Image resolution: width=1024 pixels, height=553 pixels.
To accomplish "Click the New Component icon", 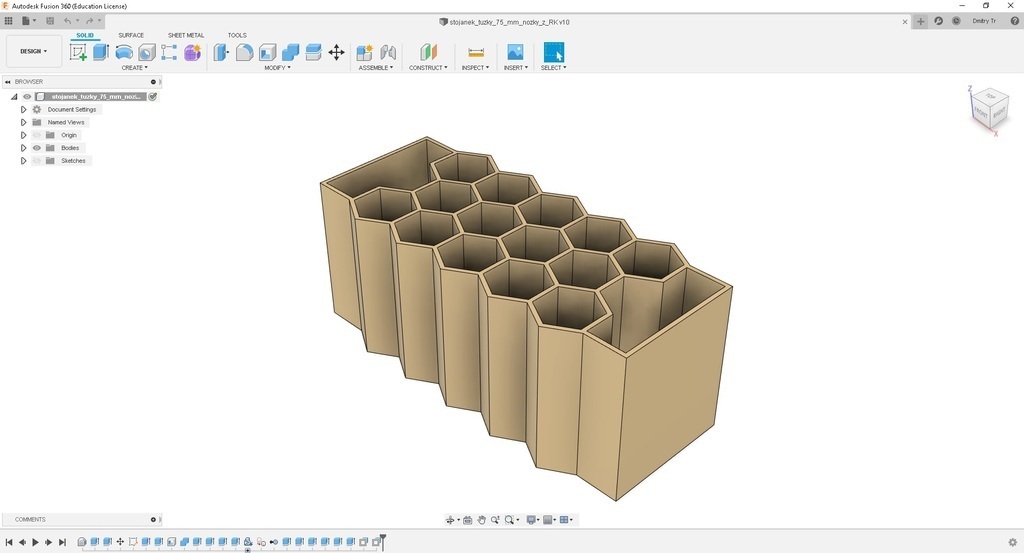I will (x=364, y=52).
